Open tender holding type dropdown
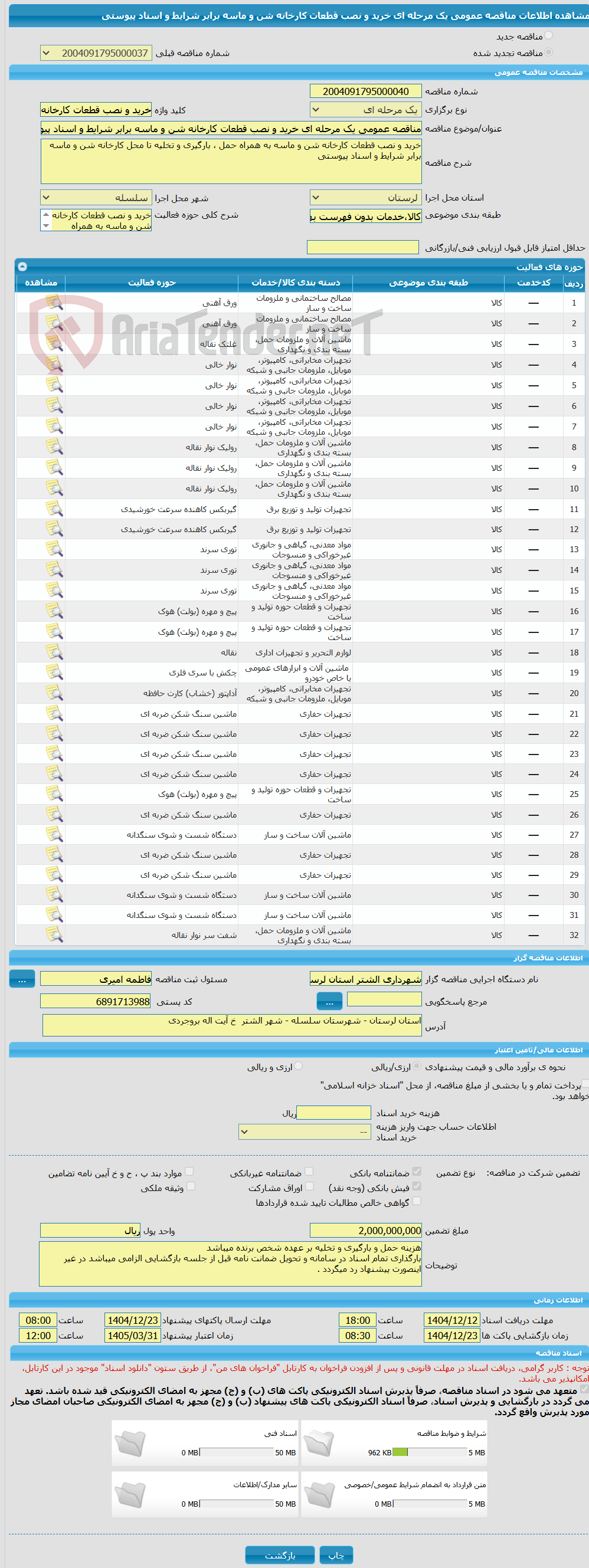589x1568 pixels. [365, 110]
